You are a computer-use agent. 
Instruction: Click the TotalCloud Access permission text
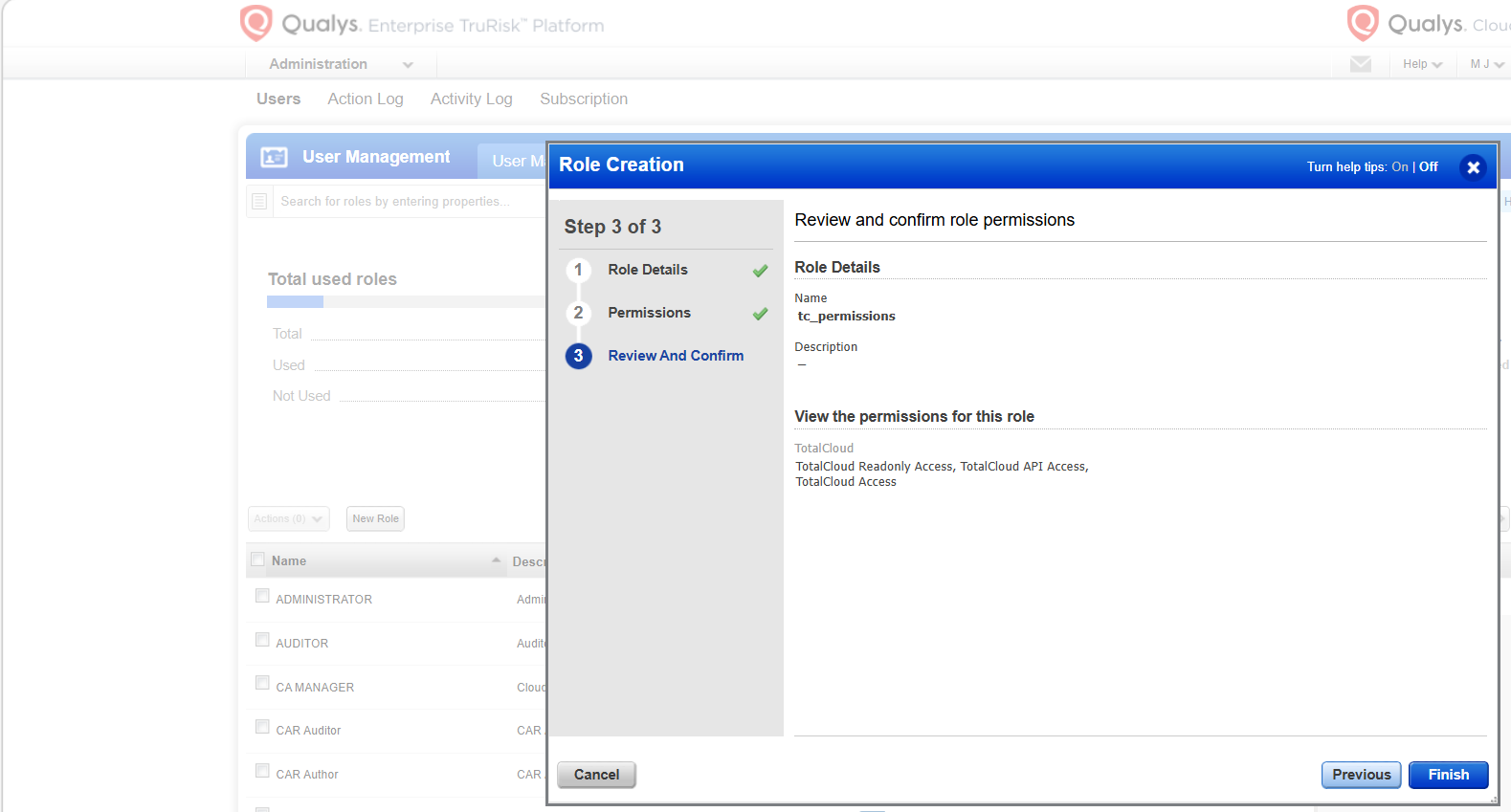tap(846, 482)
